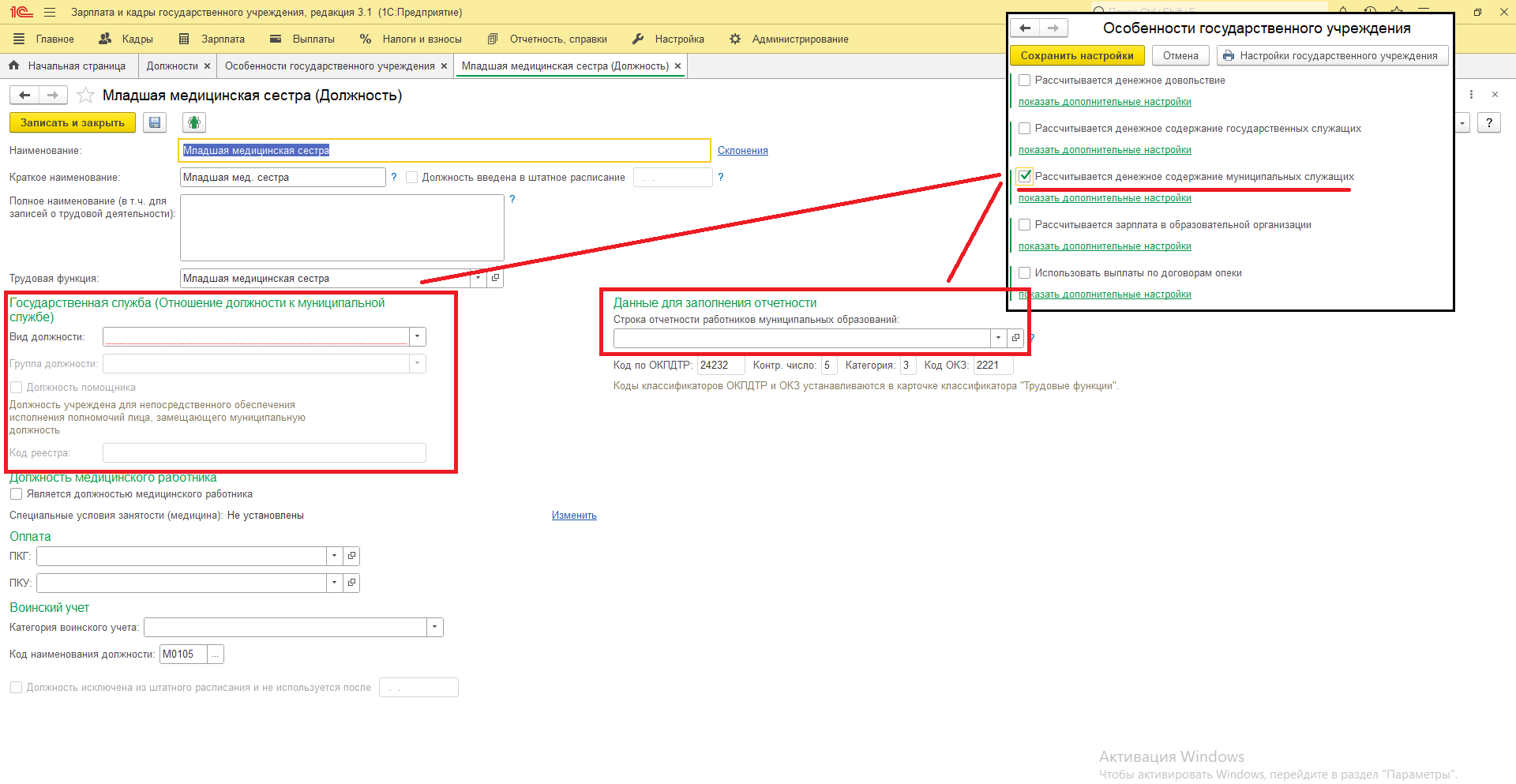This screenshot has width=1516, height=784.
Task: Show additional settings under денежное довольствие
Action: pyautogui.click(x=1105, y=102)
